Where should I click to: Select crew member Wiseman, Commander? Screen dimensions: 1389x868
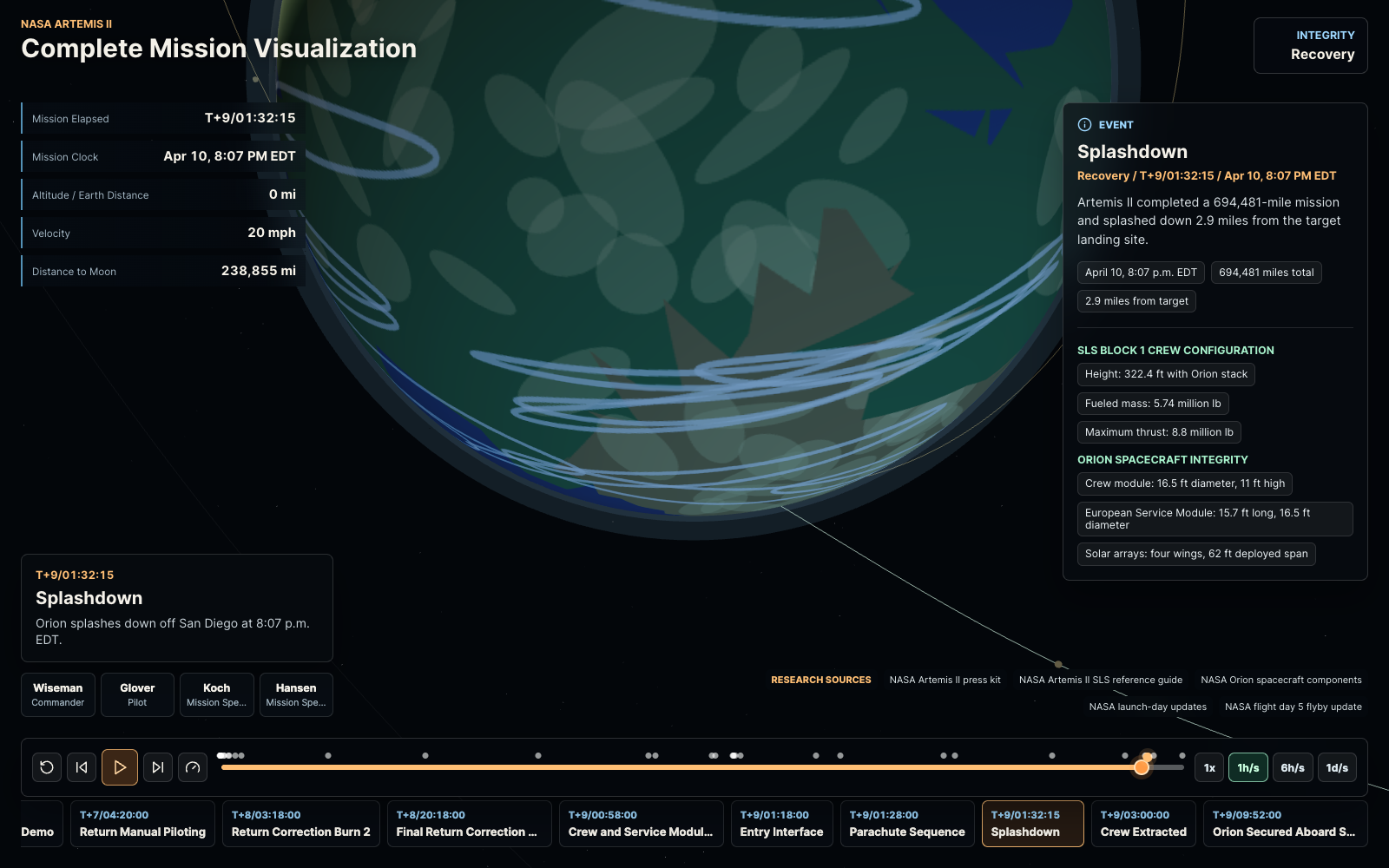click(x=58, y=694)
